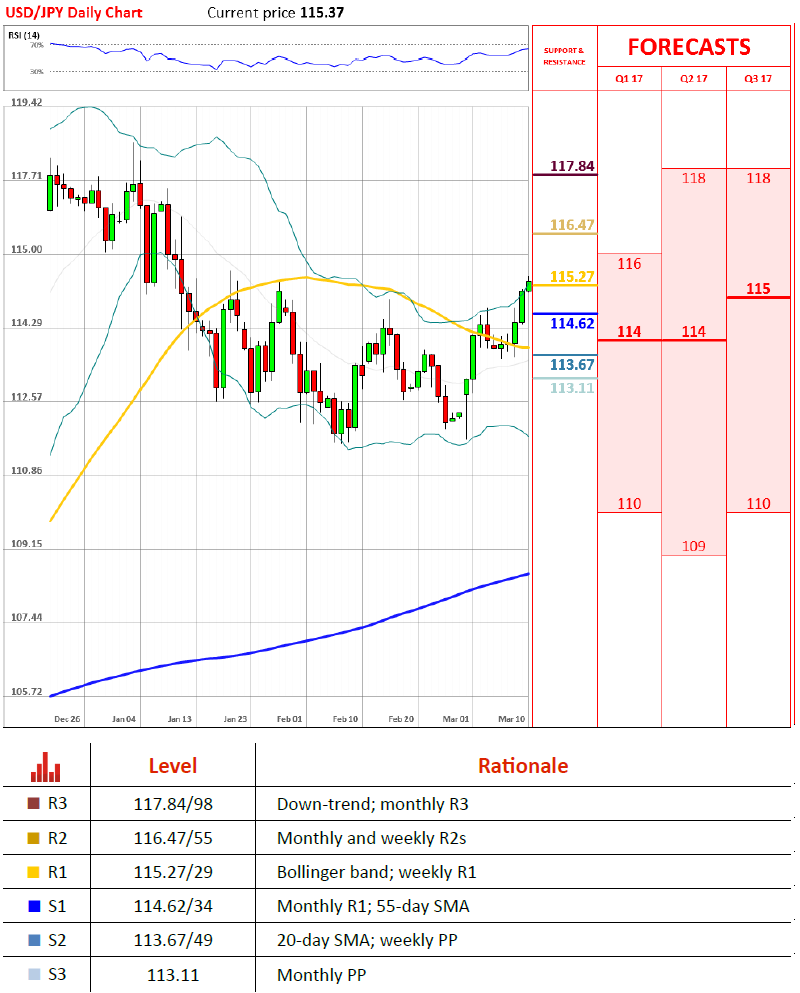Image resolution: width=800 pixels, height=993 pixels.
Task: Click the S1 blue color swatch
Action: click(x=34, y=906)
